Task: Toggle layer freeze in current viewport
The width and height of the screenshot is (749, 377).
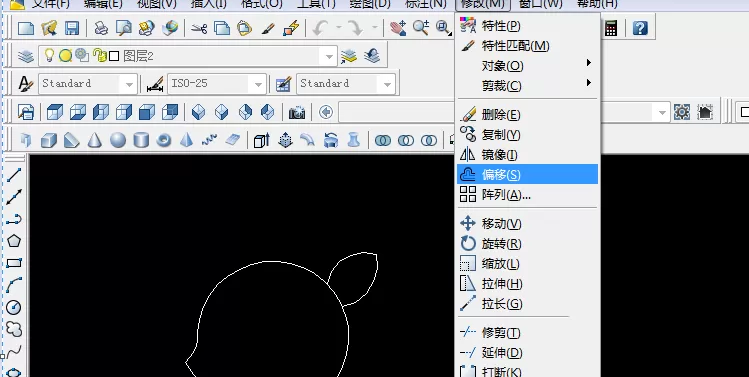Action: pos(82,55)
